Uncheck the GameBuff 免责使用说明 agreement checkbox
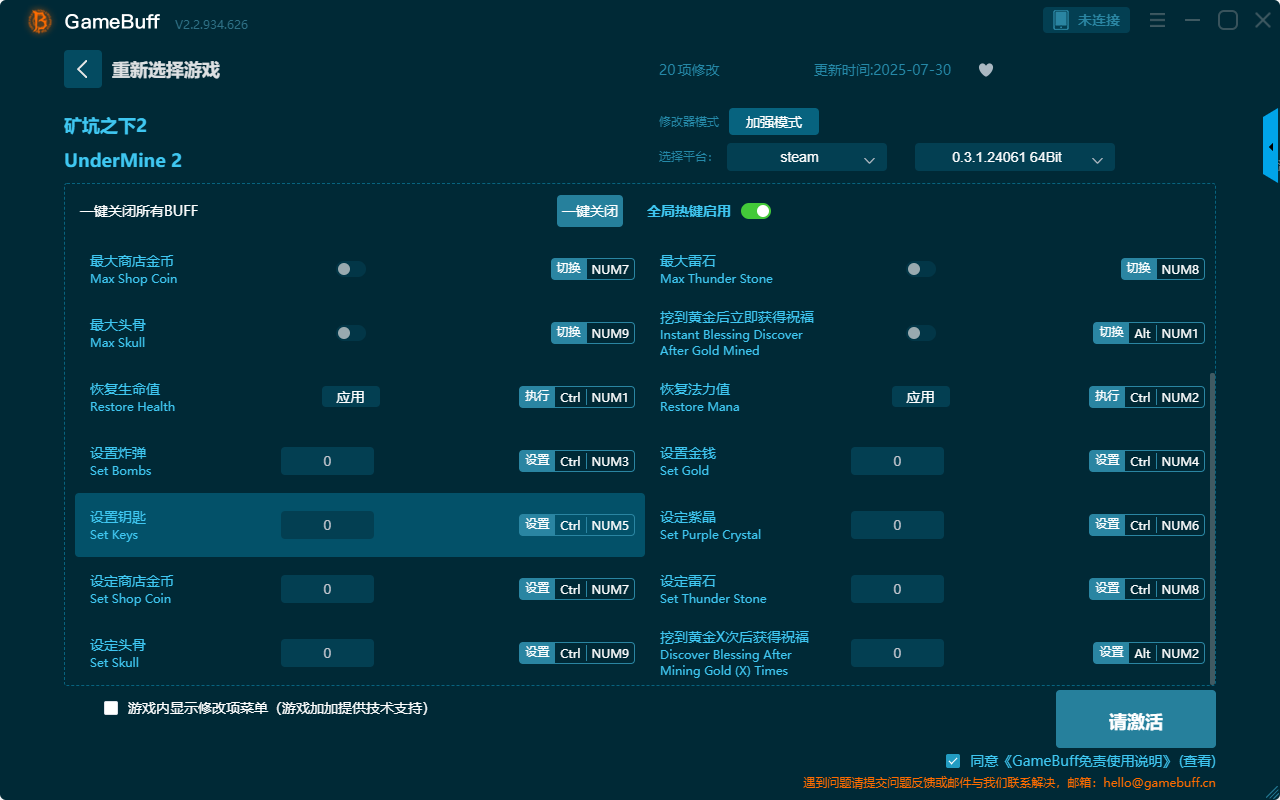Viewport: 1280px width, 800px height. click(x=951, y=760)
